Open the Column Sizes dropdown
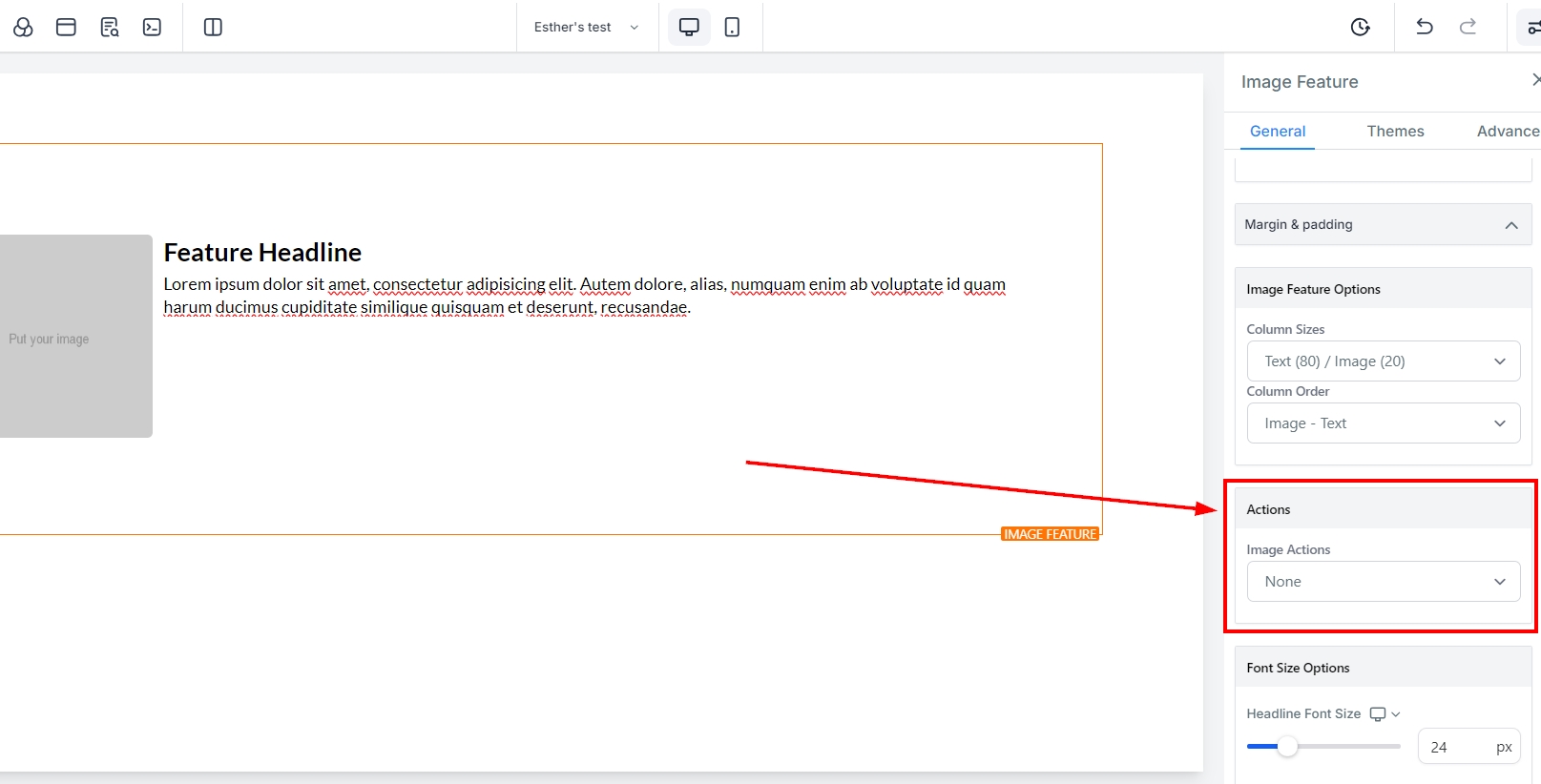Image resolution: width=1541 pixels, height=784 pixels. point(1383,361)
